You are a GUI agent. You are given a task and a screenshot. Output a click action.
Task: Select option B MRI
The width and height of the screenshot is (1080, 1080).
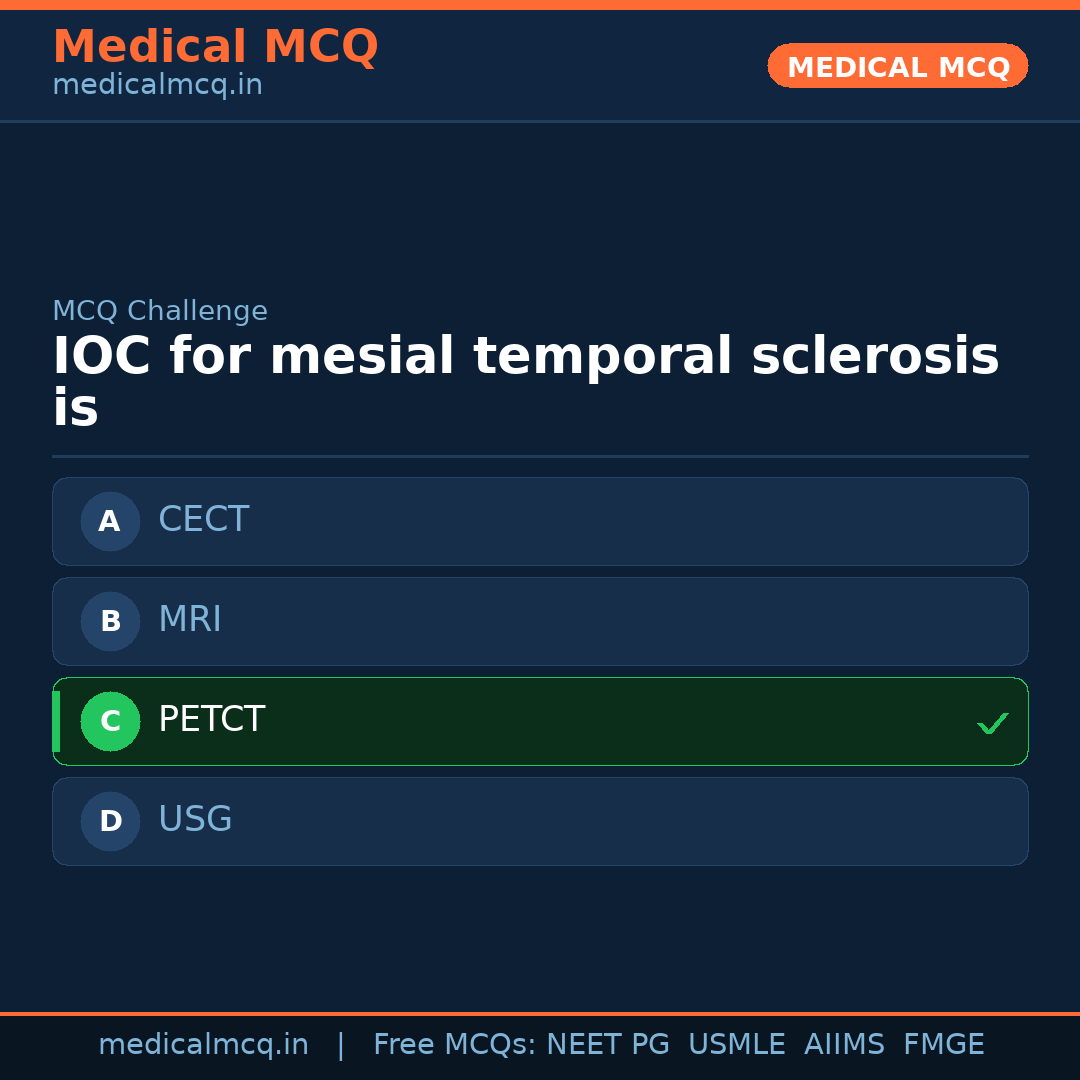point(540,621)
